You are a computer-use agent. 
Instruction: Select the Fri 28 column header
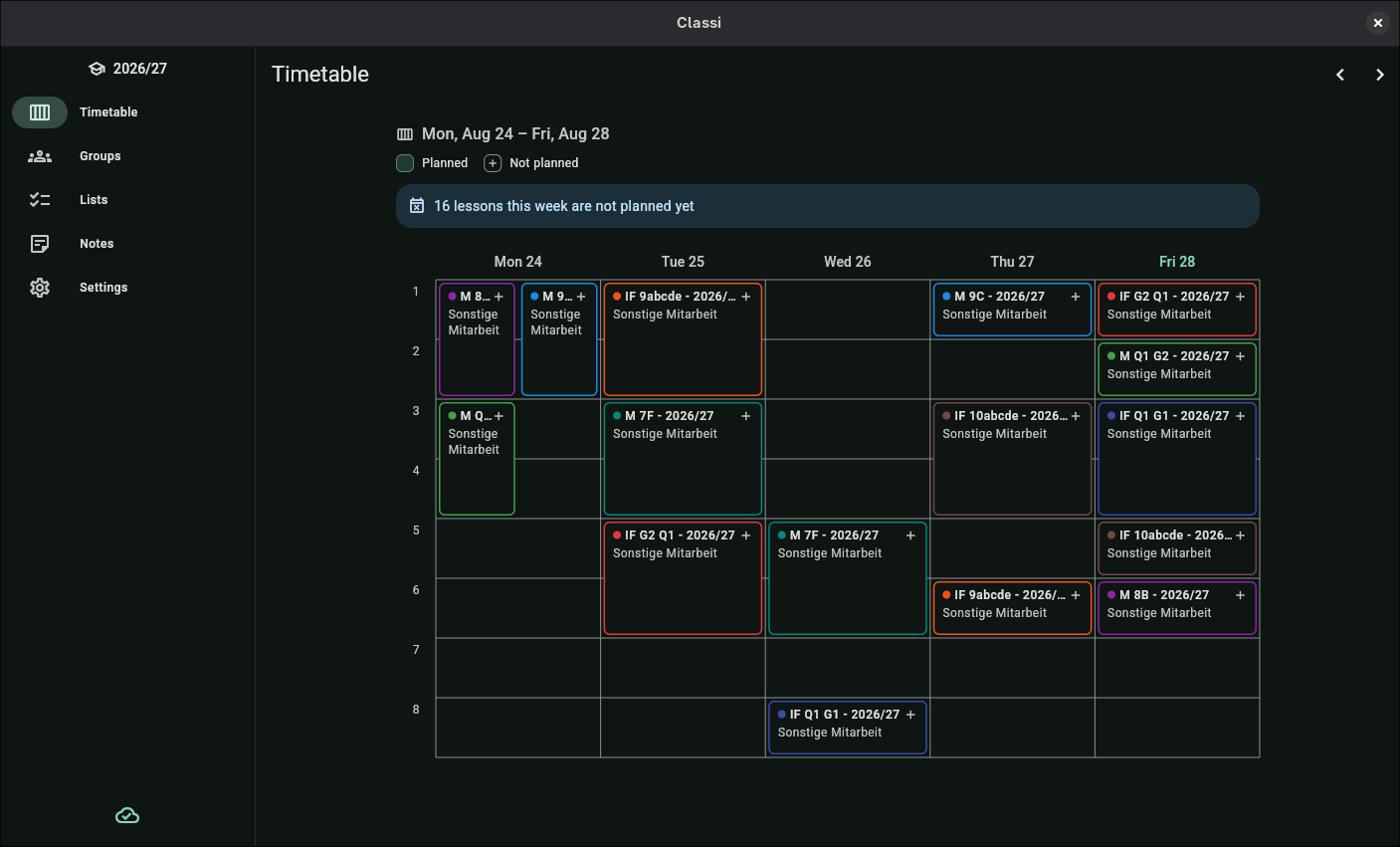(1177, 262)
